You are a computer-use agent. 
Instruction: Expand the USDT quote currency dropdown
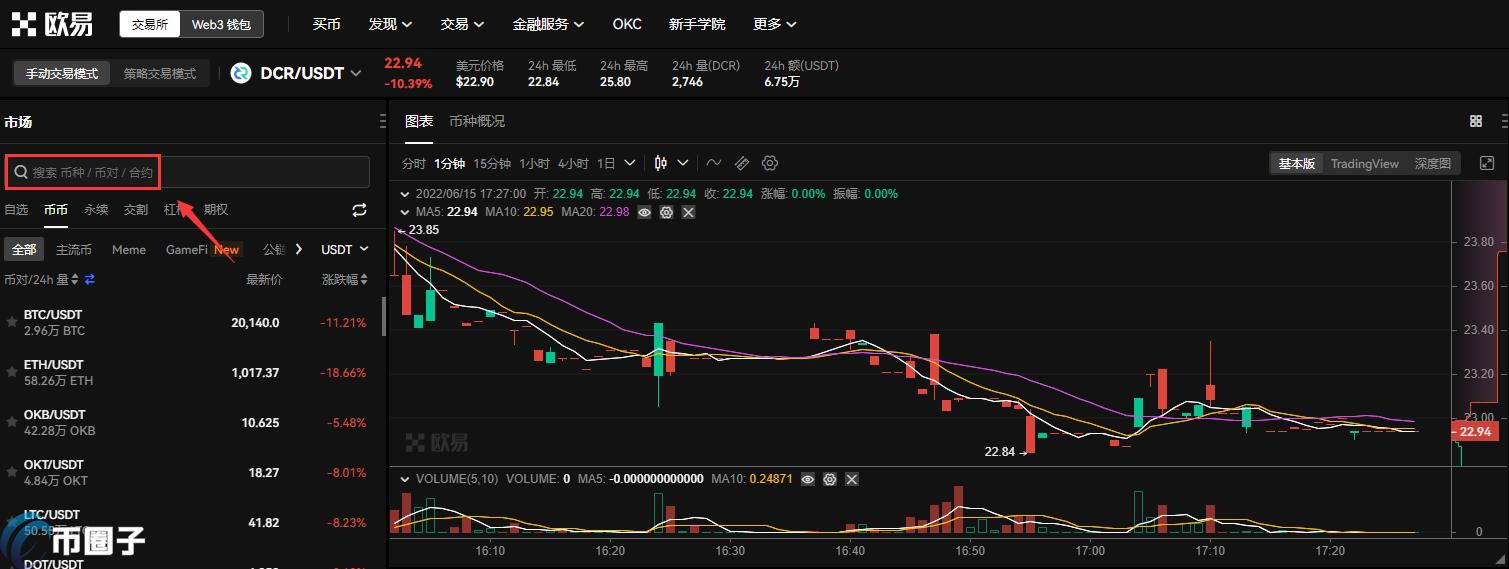coord(345,249)
